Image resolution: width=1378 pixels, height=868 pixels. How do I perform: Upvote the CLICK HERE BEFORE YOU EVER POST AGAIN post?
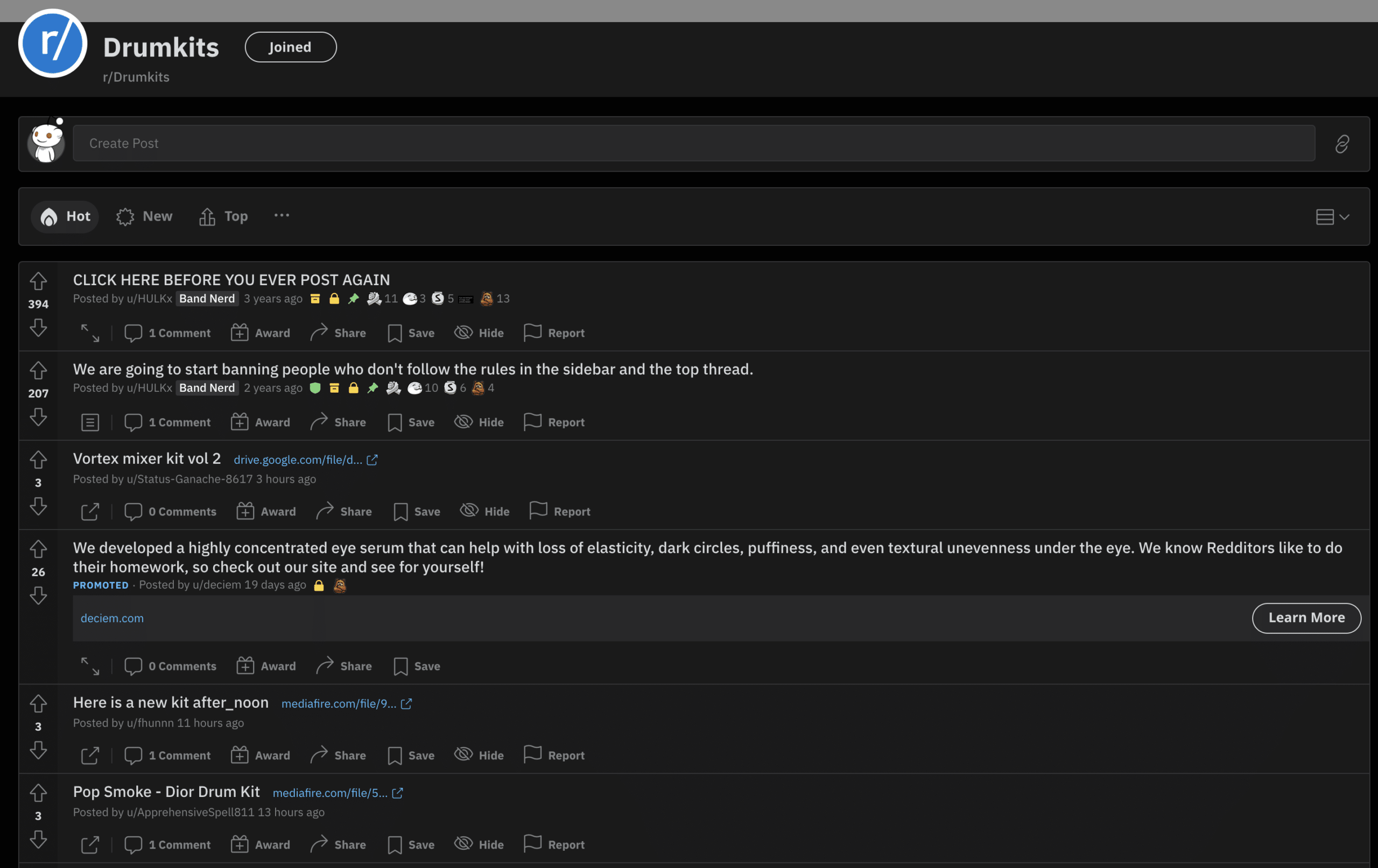38,281
